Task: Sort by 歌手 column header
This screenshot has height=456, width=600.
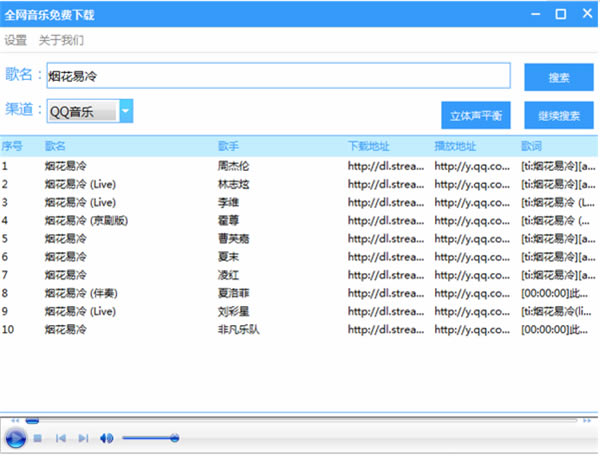Action: pos(228,146)
